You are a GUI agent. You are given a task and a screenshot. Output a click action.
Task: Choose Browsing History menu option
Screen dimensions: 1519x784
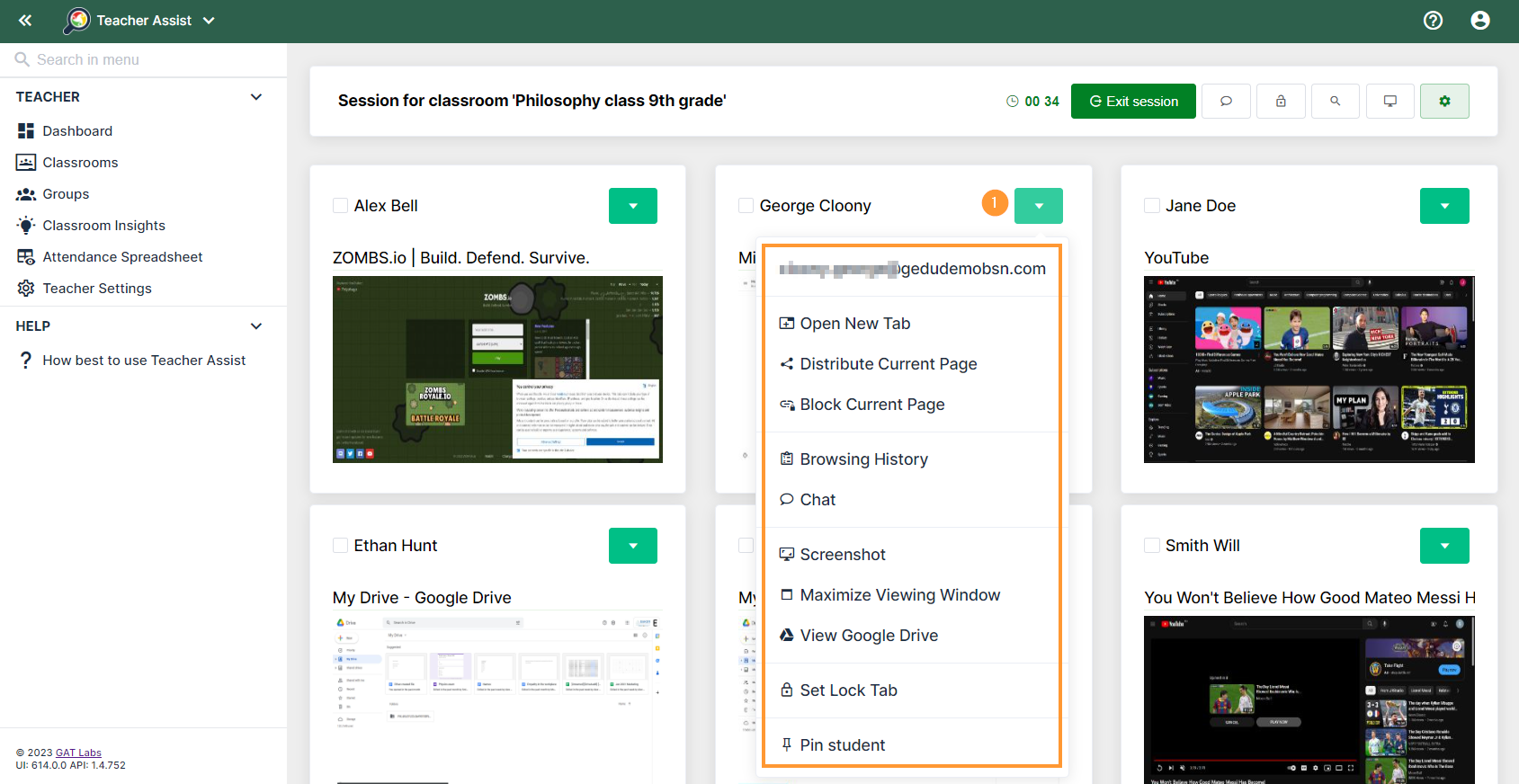(863, 459)
